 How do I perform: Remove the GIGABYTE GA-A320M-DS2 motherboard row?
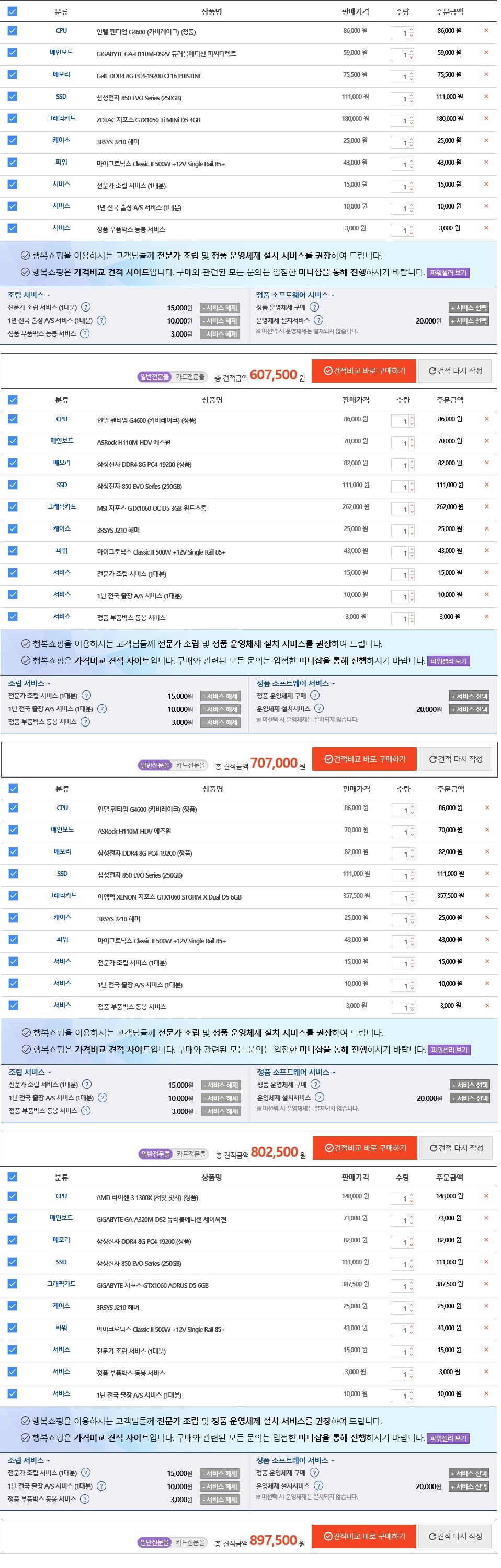coord(486,1219)
